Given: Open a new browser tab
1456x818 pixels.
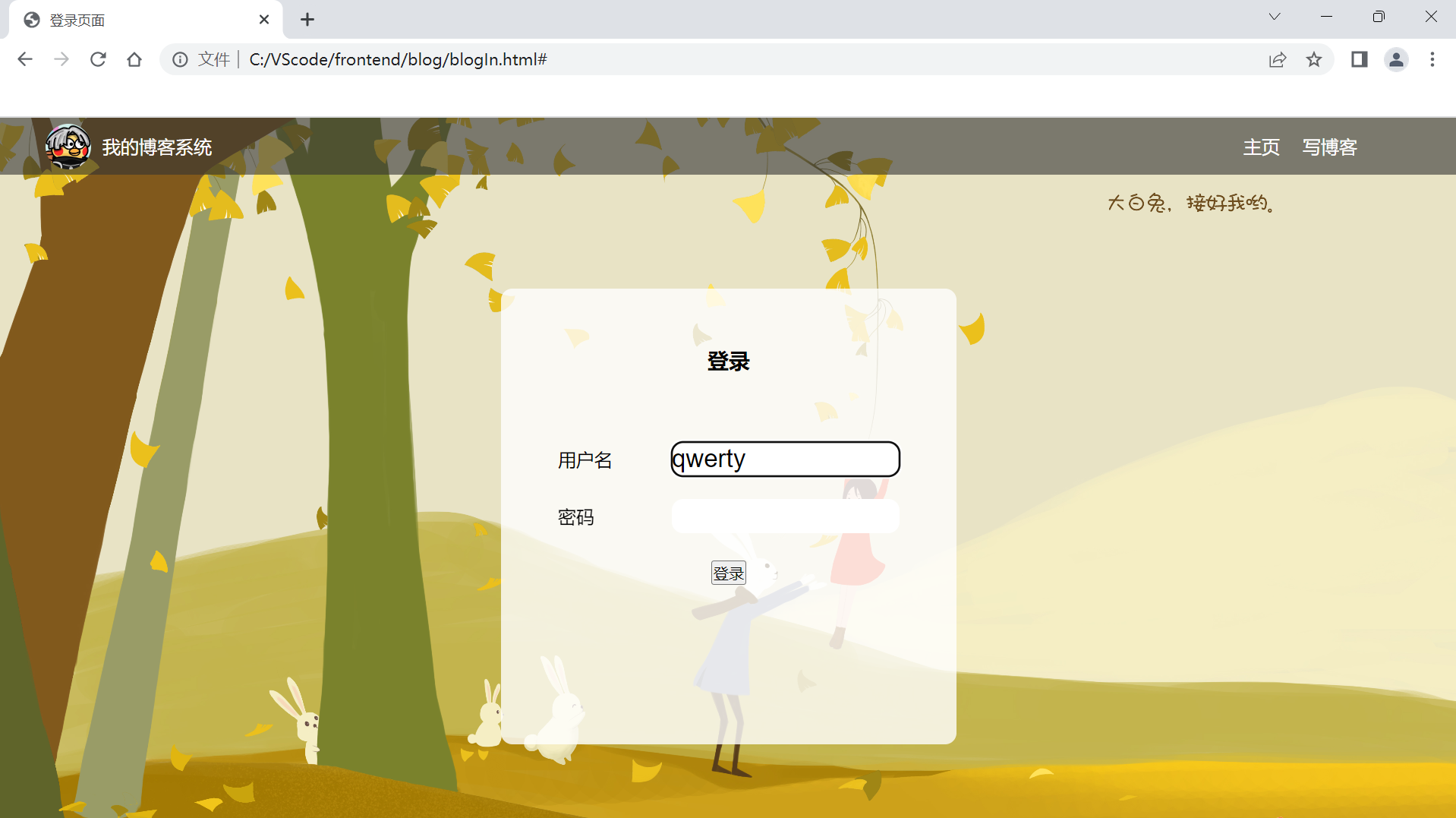Looking at the screenshot, I should coord(307,20).
